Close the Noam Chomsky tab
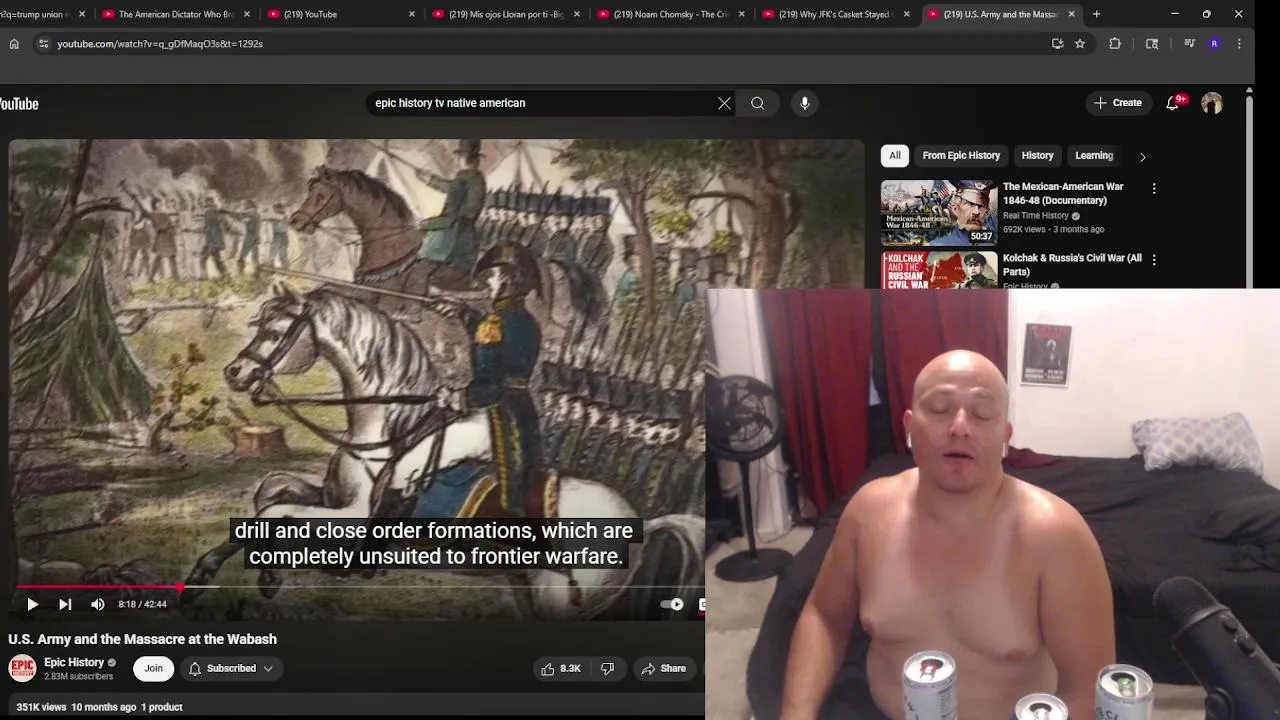This screenshot has width=1280, height=720. pyautogui.click(x=741, y=14)
